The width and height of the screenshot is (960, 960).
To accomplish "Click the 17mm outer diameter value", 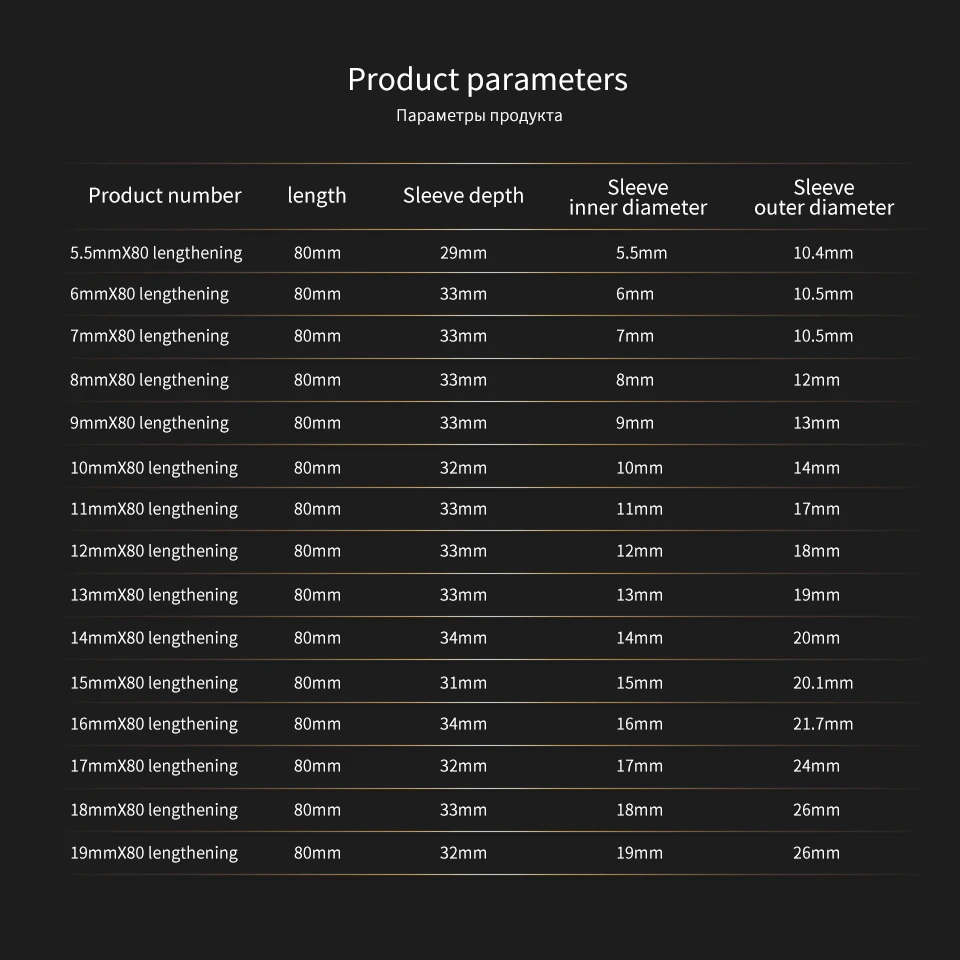I will point(816,509).
